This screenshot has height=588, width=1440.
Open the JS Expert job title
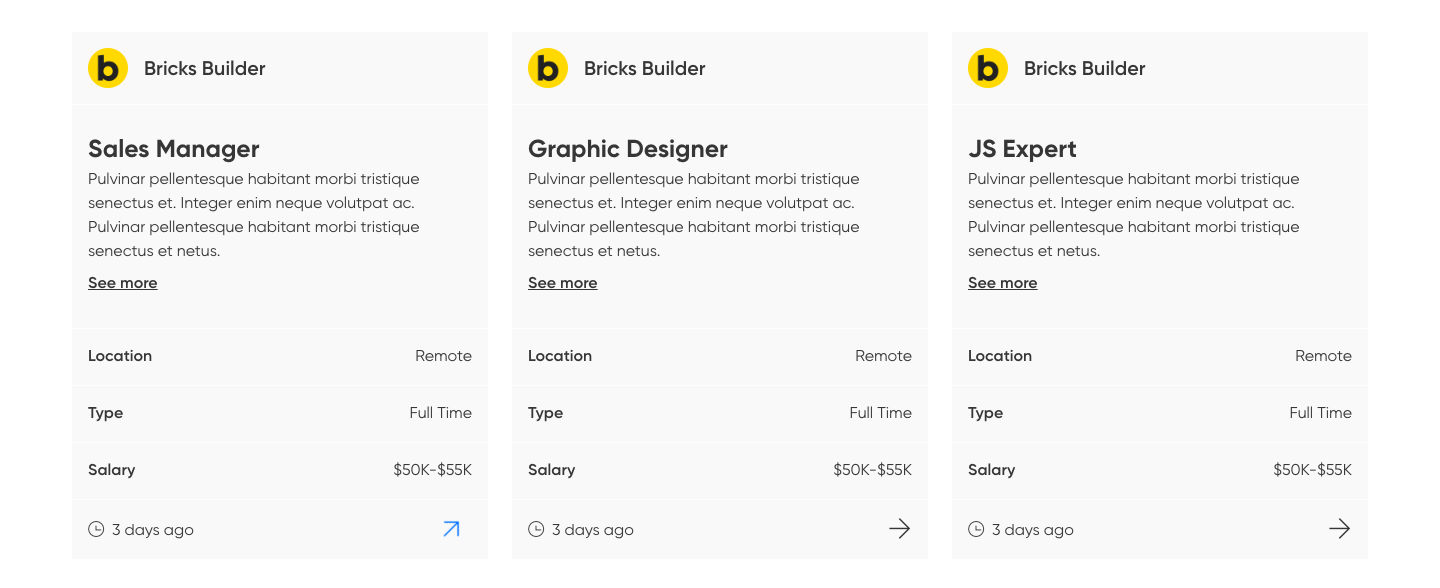(x=1022, y=149)
